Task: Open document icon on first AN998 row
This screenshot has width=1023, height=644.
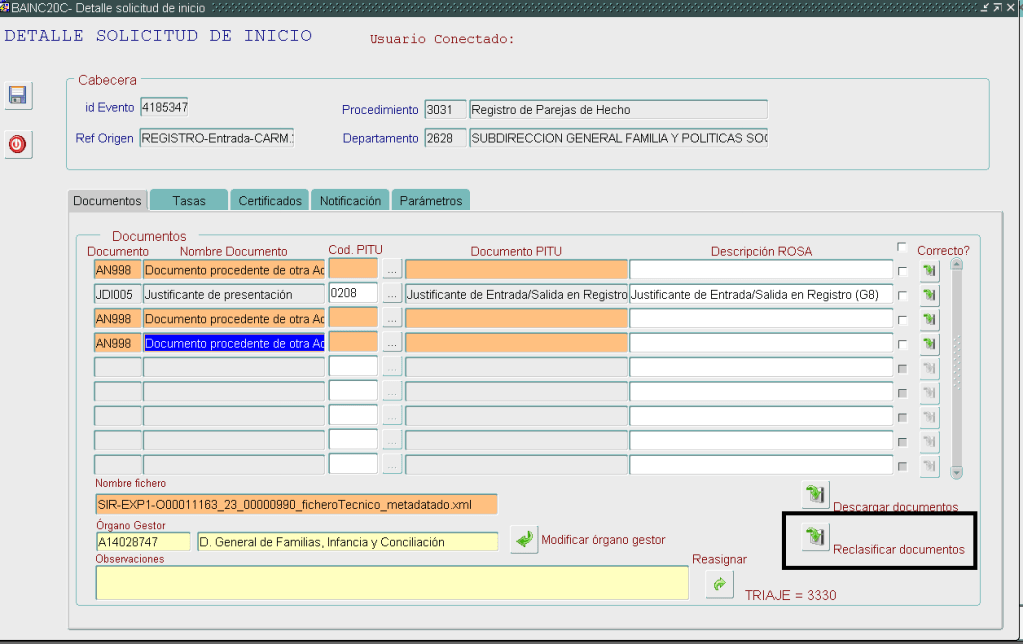Action: click(x=929, y=270)
